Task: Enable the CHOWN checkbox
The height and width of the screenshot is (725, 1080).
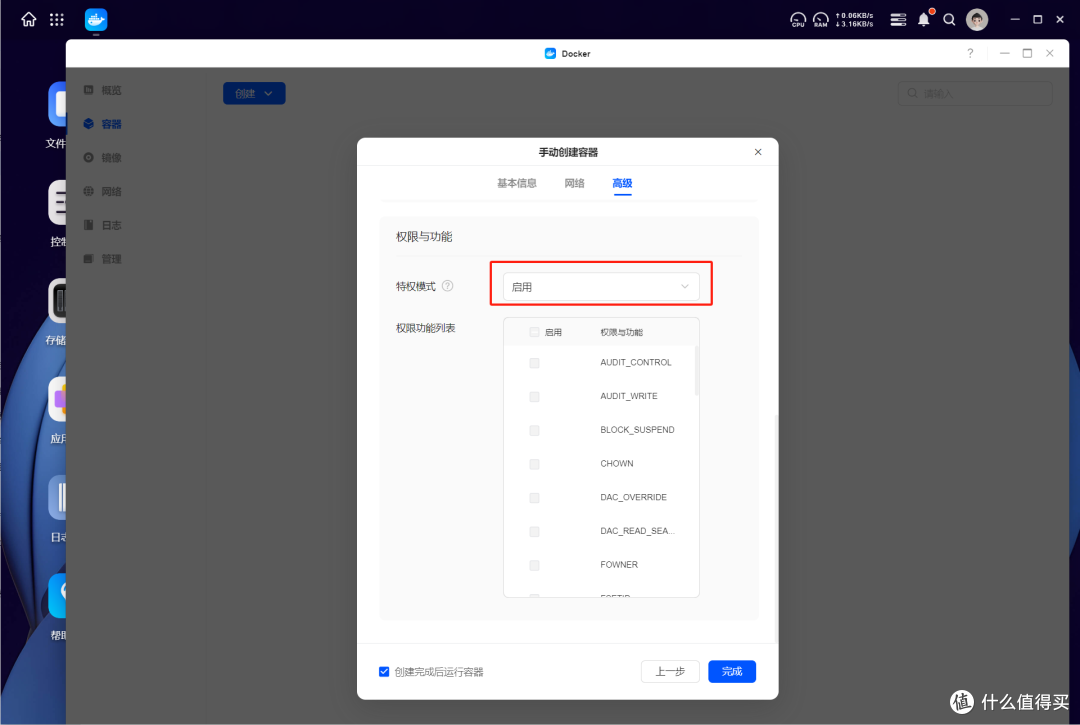Action: (534, 464)
